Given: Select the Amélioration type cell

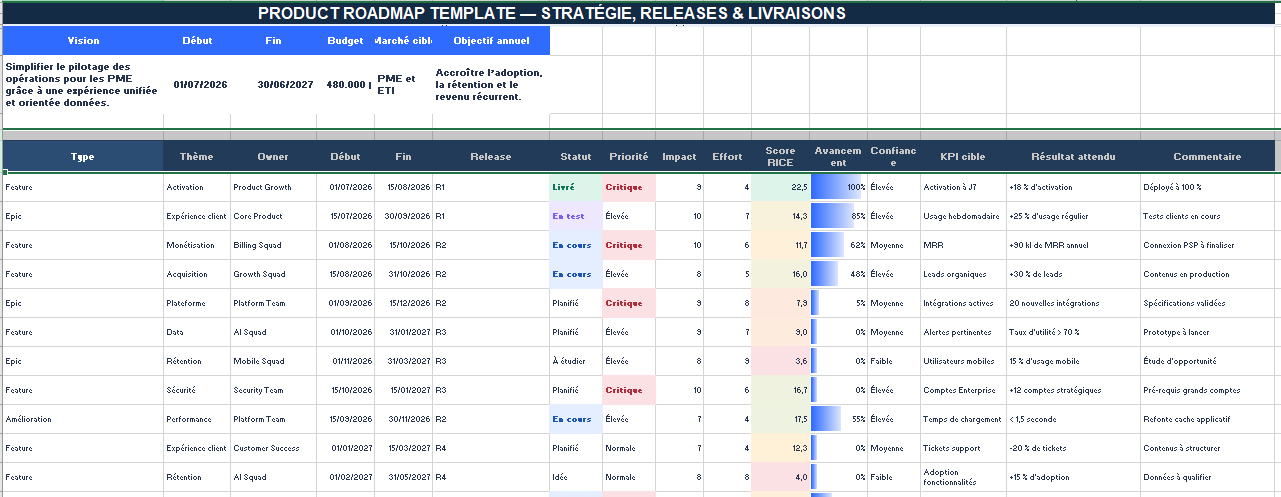Looking at the screenshot, I should pos(83,419).
